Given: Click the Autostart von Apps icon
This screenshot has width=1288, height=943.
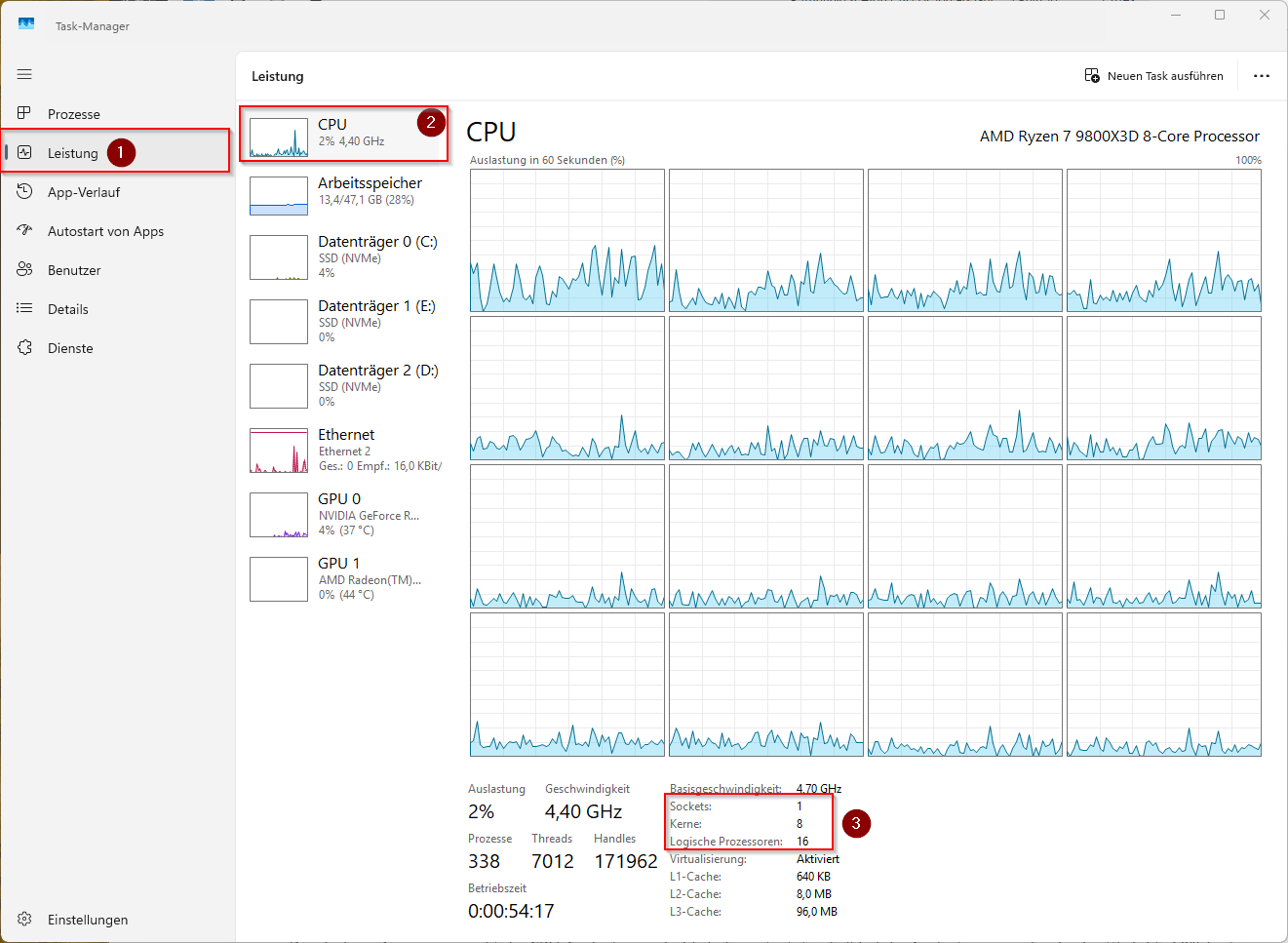Looking at the screenshot, I should pos(24,230).
